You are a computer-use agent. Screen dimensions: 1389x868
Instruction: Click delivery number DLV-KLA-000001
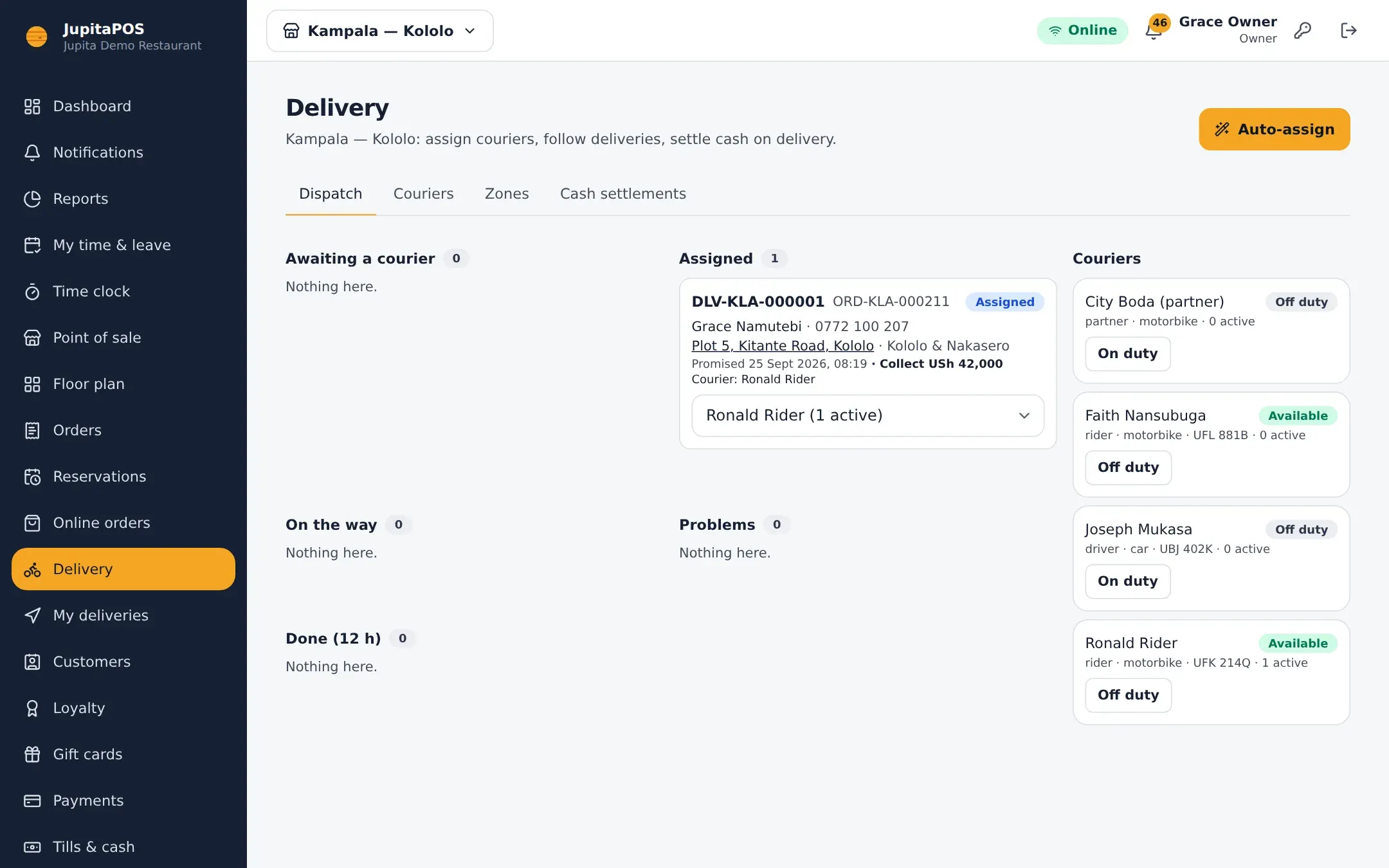758,302
